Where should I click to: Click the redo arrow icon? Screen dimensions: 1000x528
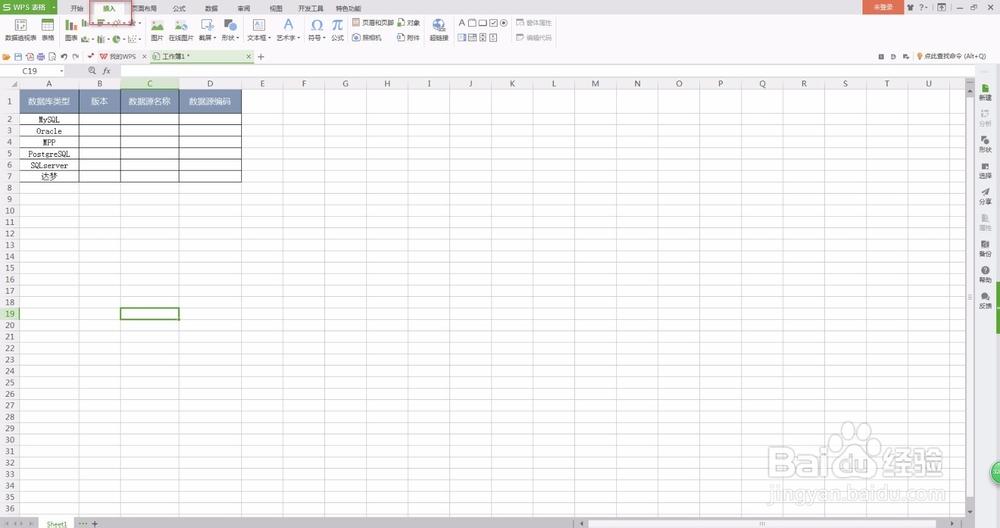coord(75,57)
